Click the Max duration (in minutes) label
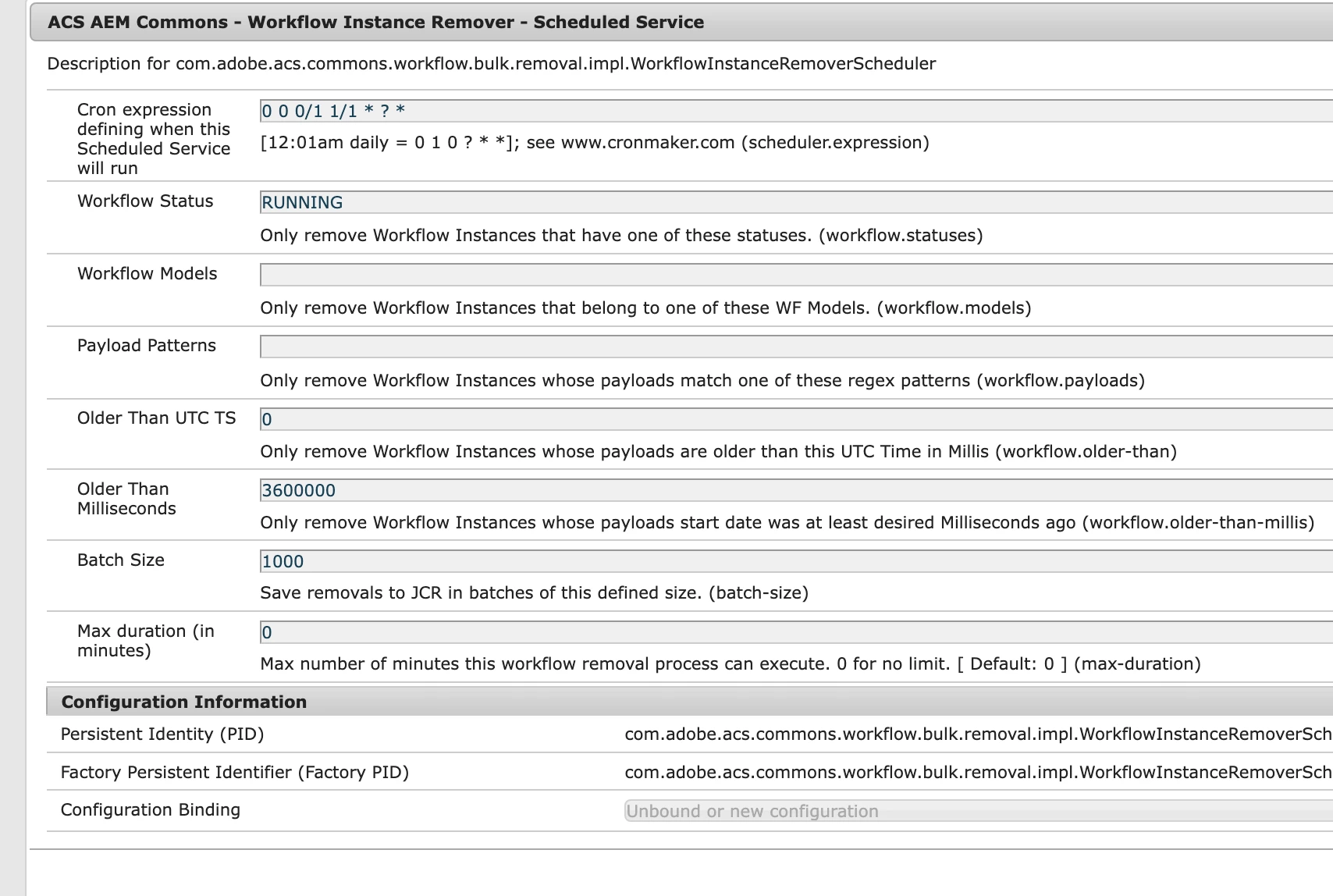The image size is (1333, 896). 146,641
